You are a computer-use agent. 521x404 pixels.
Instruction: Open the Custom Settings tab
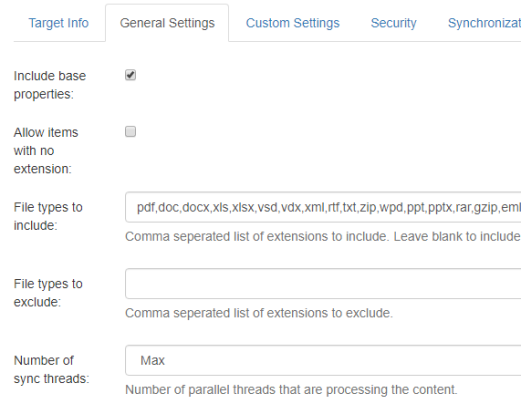tap(293, 23)
